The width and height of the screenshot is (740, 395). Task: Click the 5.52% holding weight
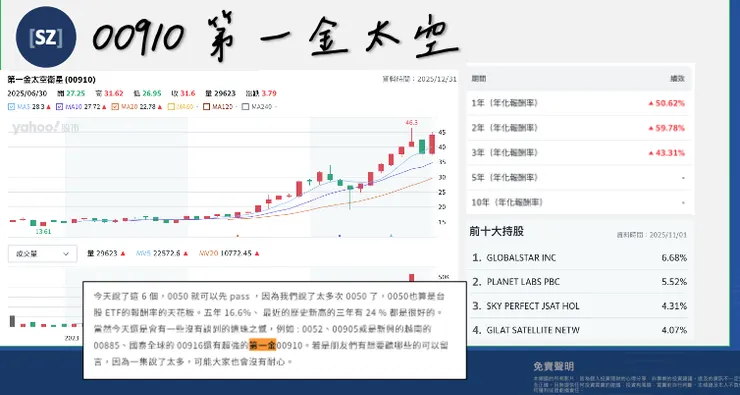(x=674, y=282)
